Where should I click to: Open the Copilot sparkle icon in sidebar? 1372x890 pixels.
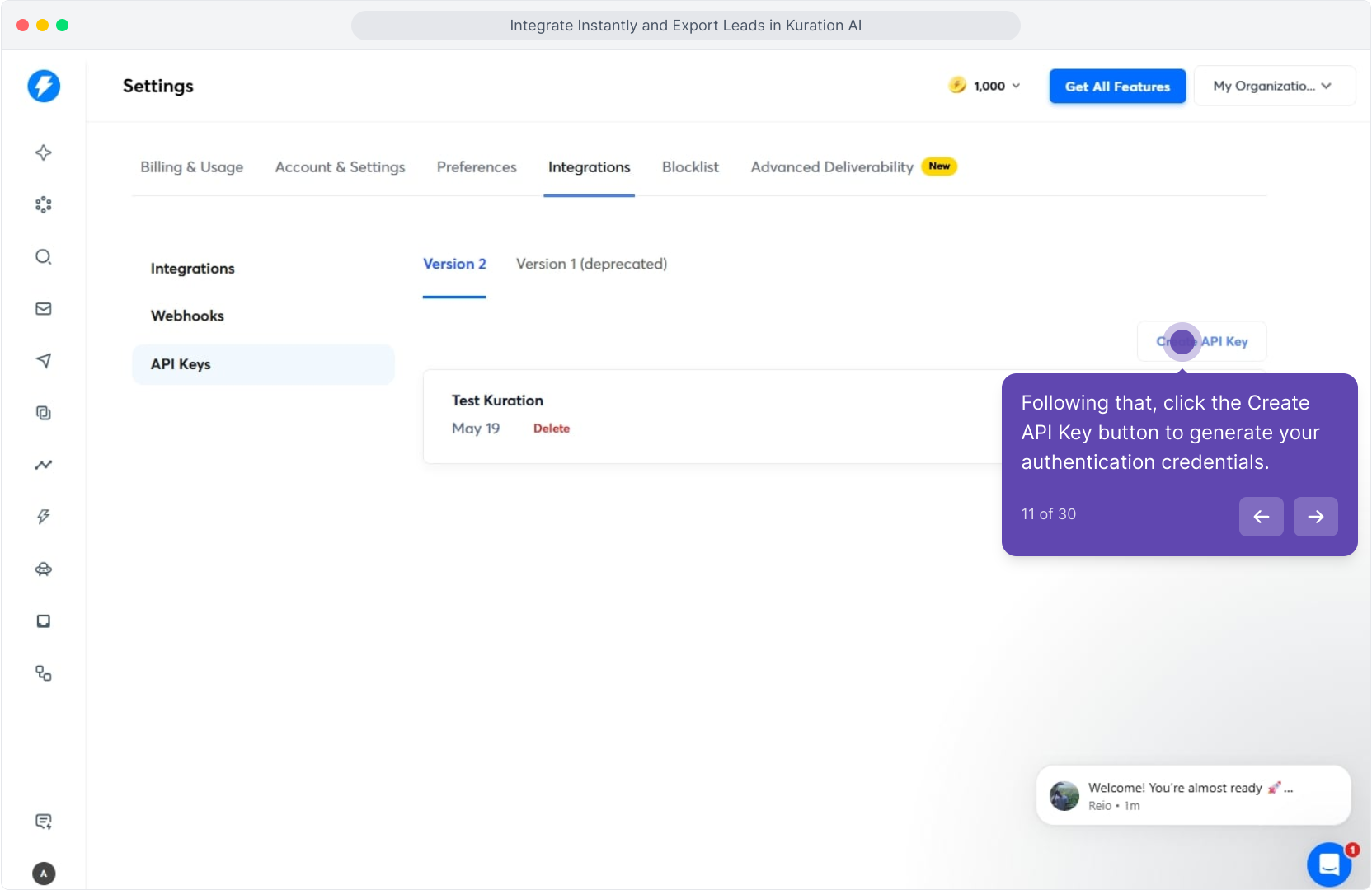tap(44, 152)
